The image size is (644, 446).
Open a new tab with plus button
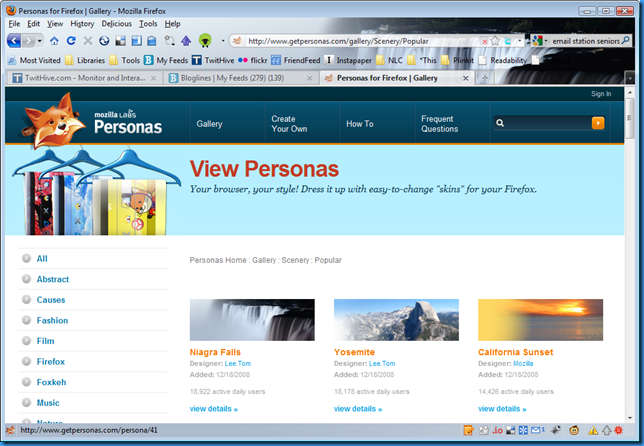click(x=485, y=78)
